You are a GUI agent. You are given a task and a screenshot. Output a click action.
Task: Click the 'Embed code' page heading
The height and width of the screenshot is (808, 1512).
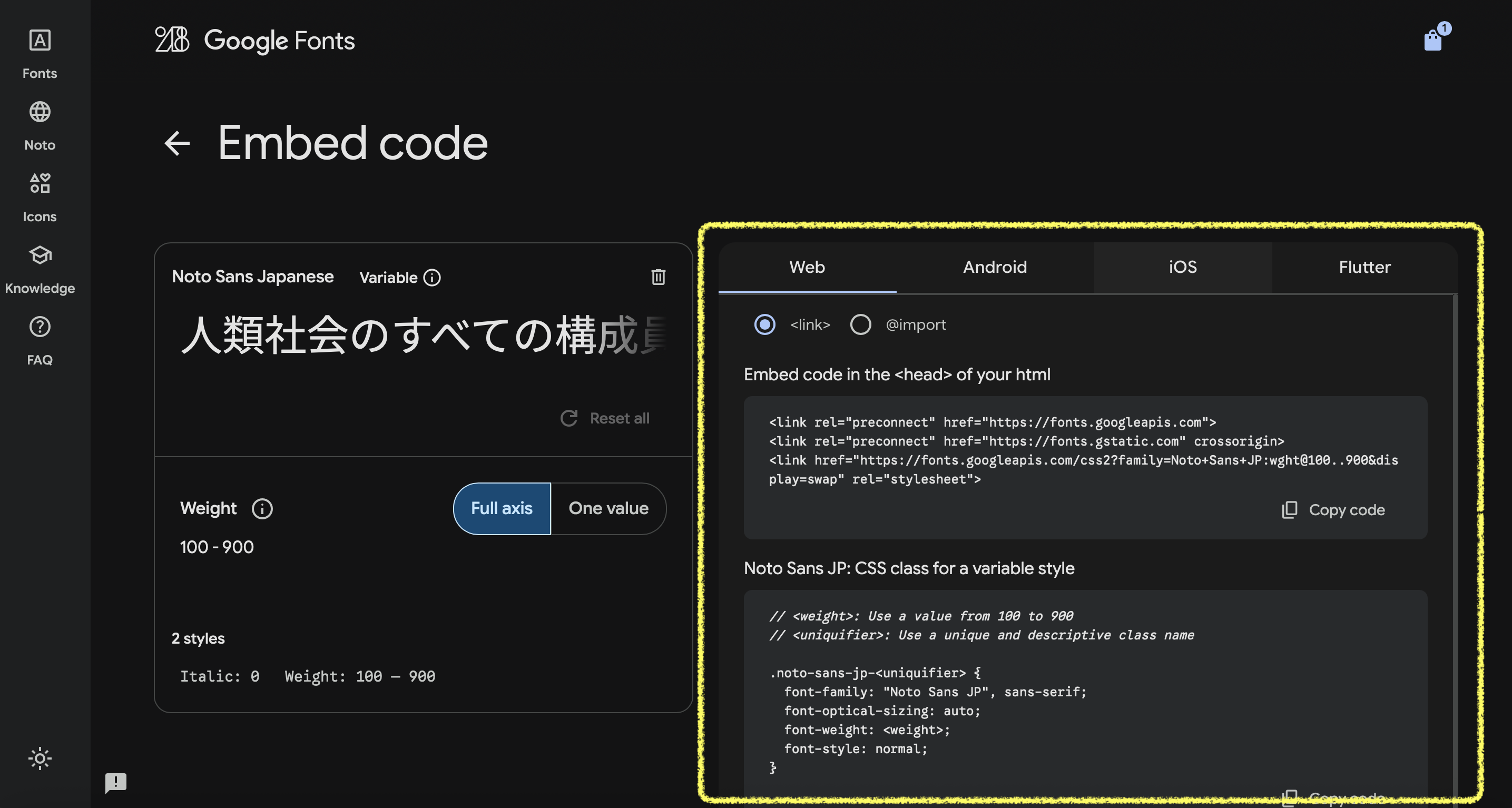353,143
